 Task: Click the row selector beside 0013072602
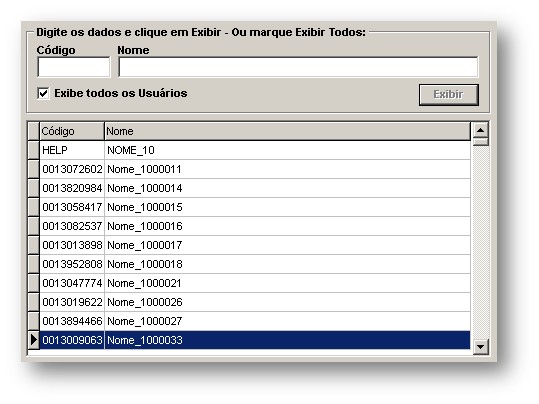(x=34, y=169)
